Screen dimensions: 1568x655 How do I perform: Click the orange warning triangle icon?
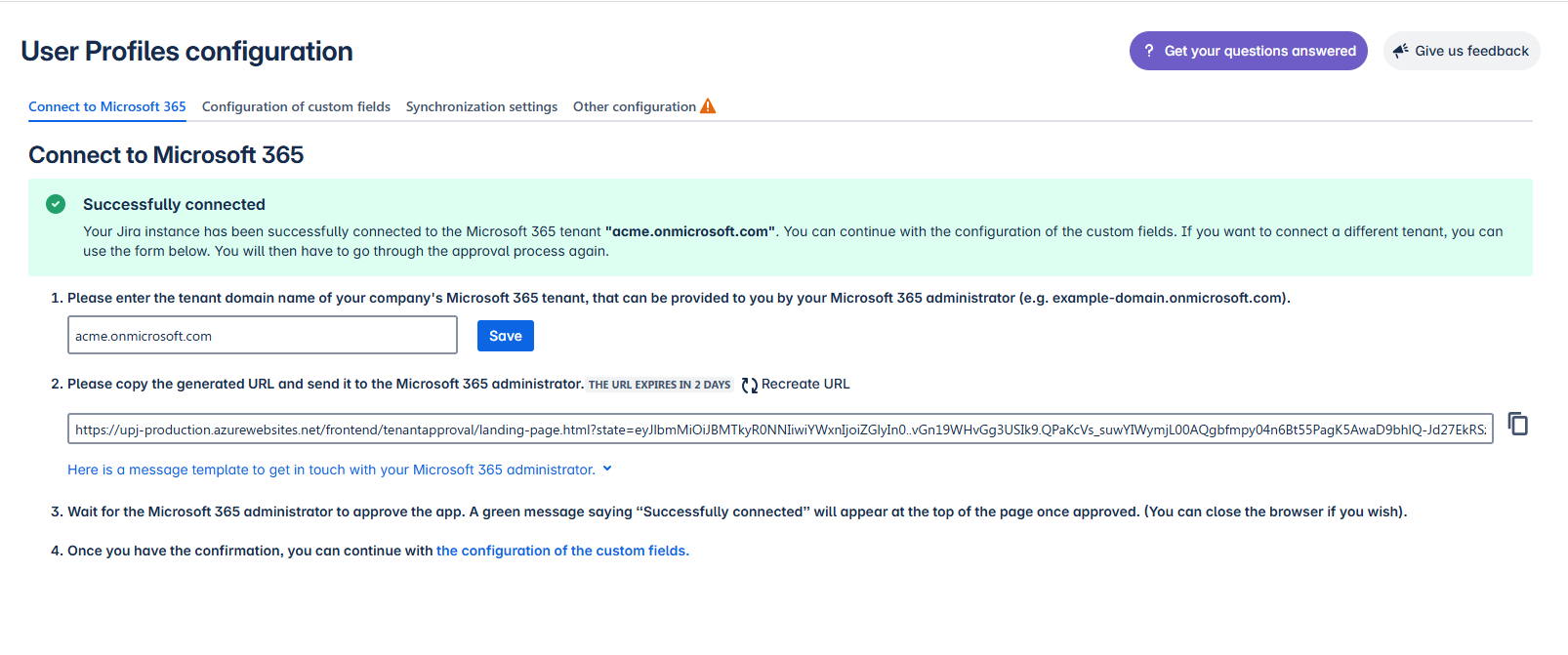[x=708, y=106]
